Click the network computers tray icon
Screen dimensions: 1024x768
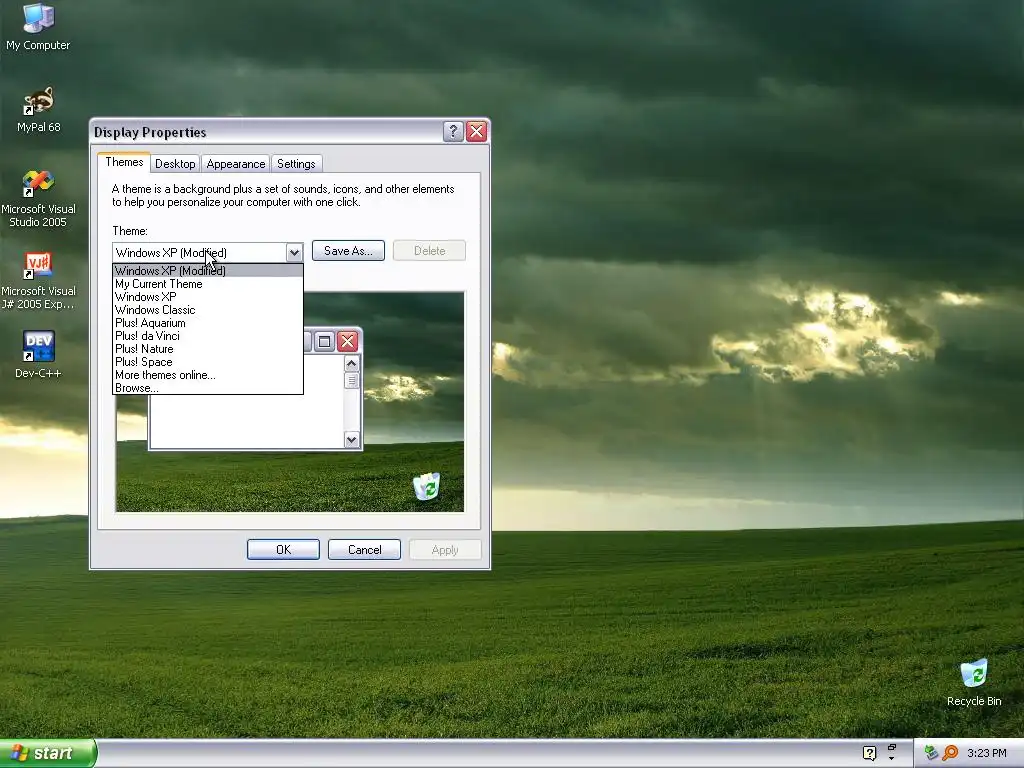[x=931, y=753]
